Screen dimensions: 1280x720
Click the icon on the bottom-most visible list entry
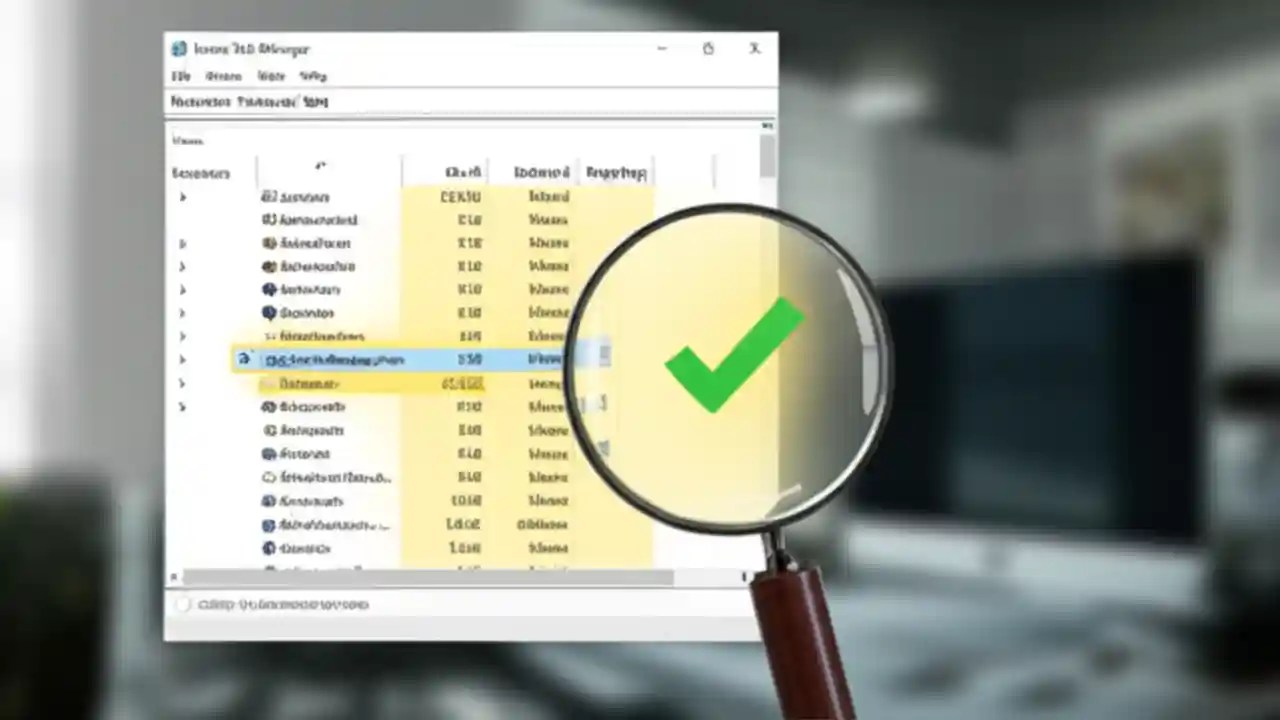point(267,548)
